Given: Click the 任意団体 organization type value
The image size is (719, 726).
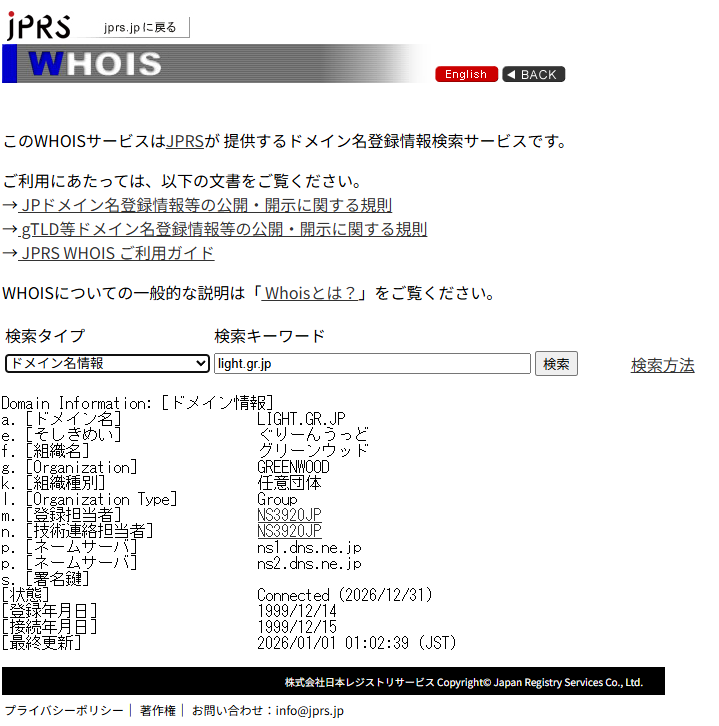Looking at the screenshot, I should coord(289,483).
